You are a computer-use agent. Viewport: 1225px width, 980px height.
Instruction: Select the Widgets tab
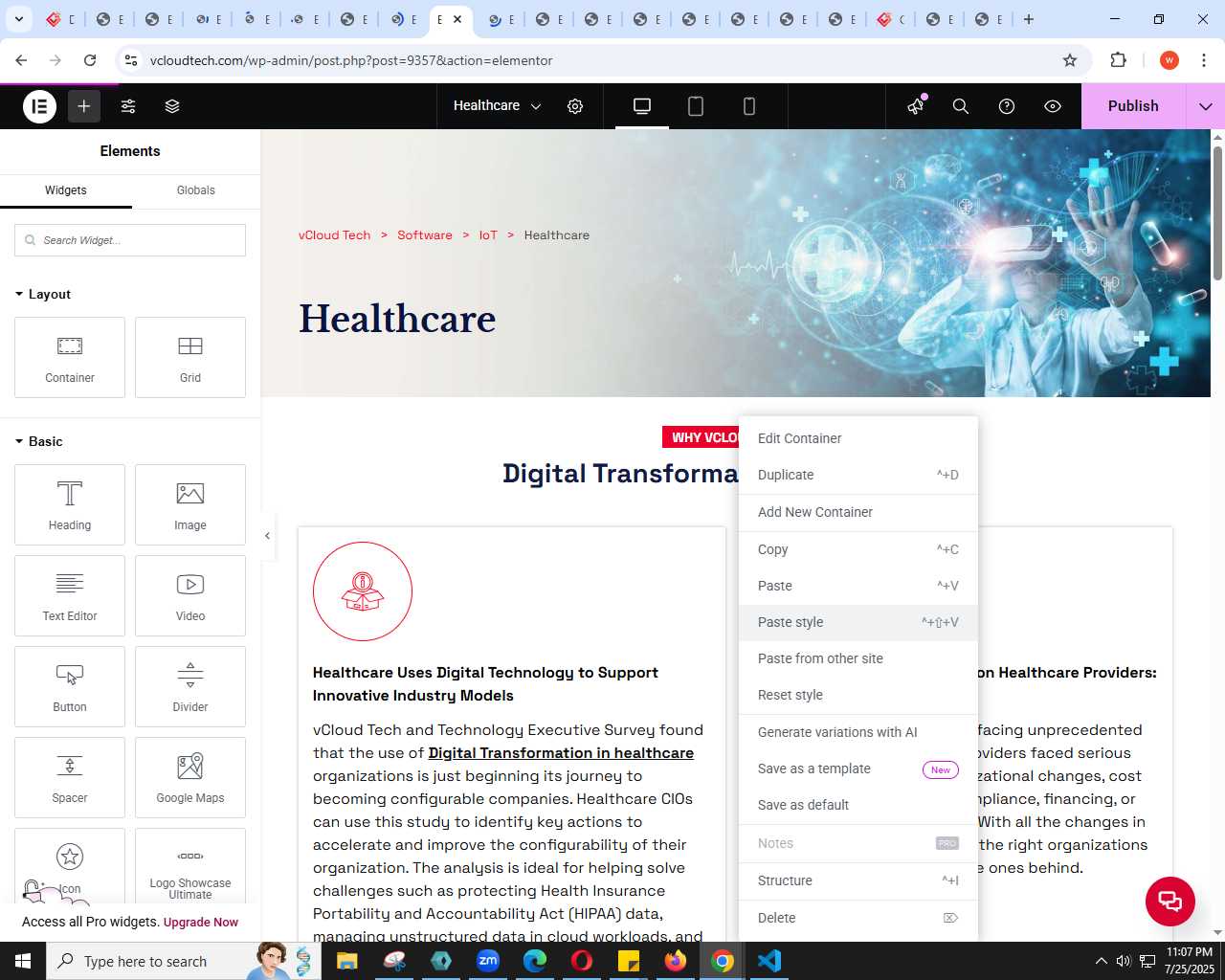[x=66, y=190]
